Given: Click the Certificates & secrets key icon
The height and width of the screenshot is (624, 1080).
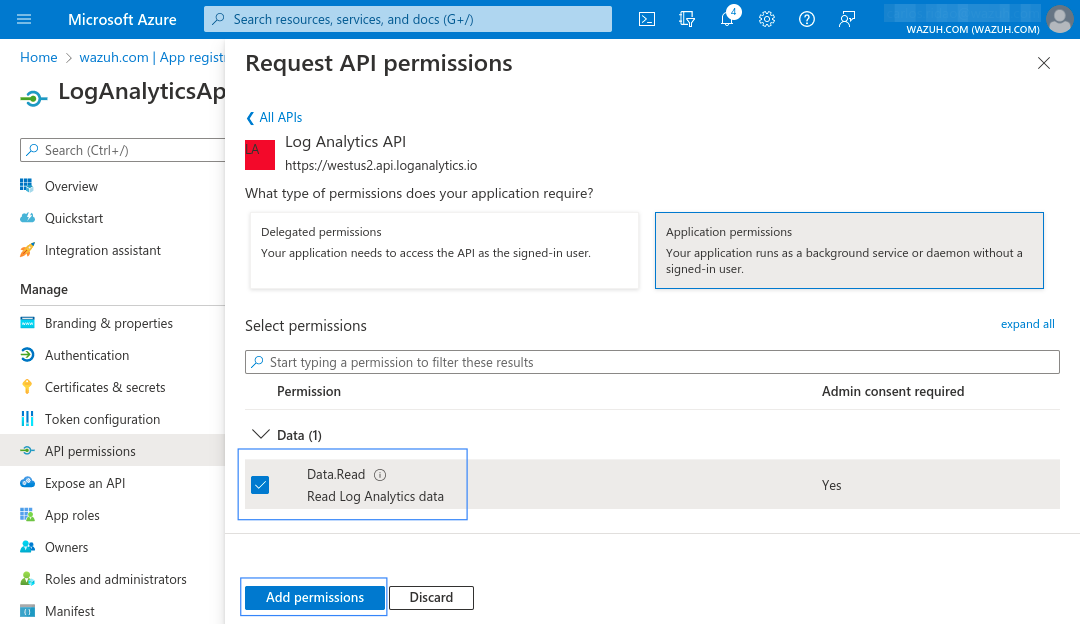Looking at the screenshot, I should tap(27, 387).
